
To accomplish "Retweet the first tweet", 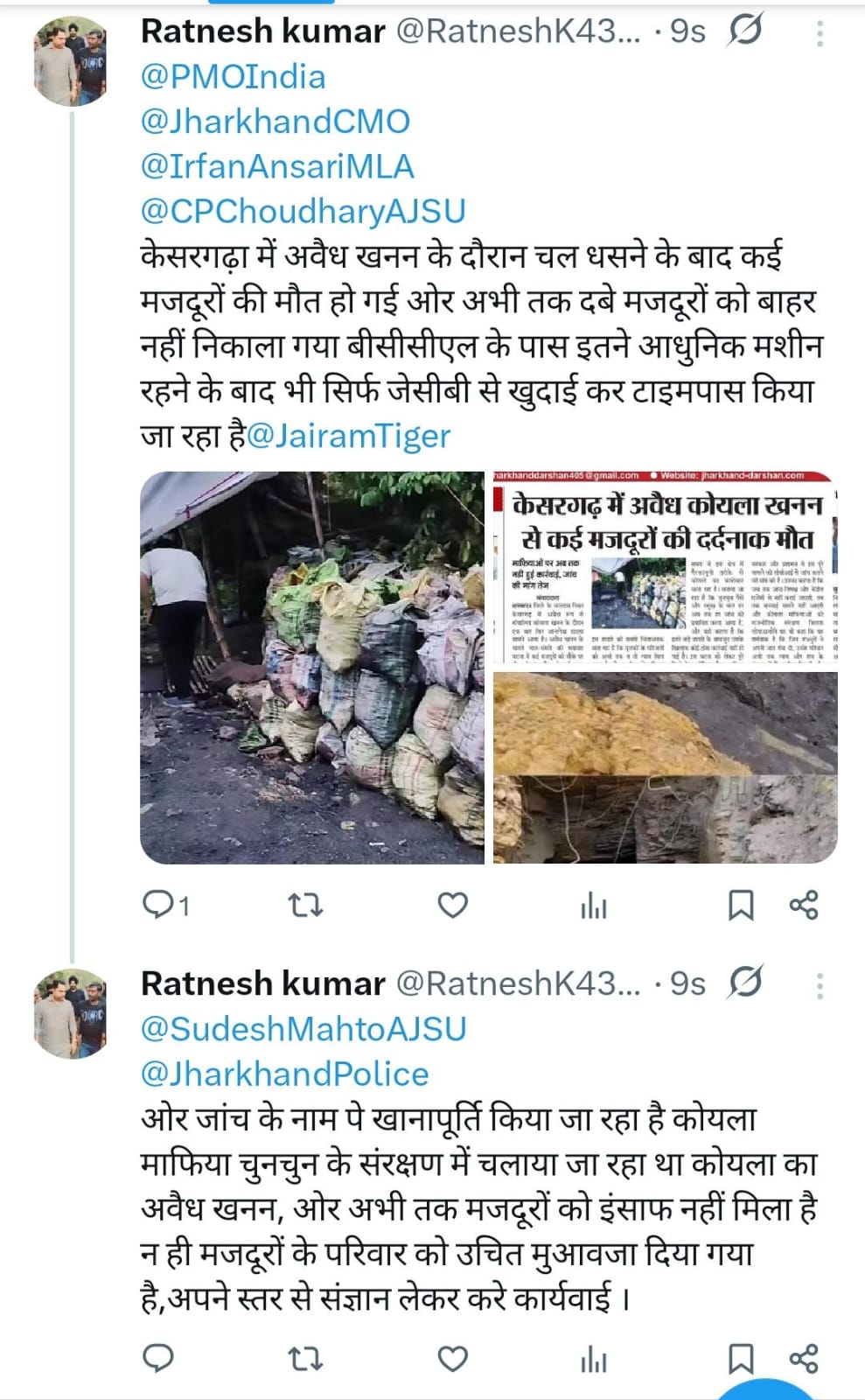I will point(305,905).
